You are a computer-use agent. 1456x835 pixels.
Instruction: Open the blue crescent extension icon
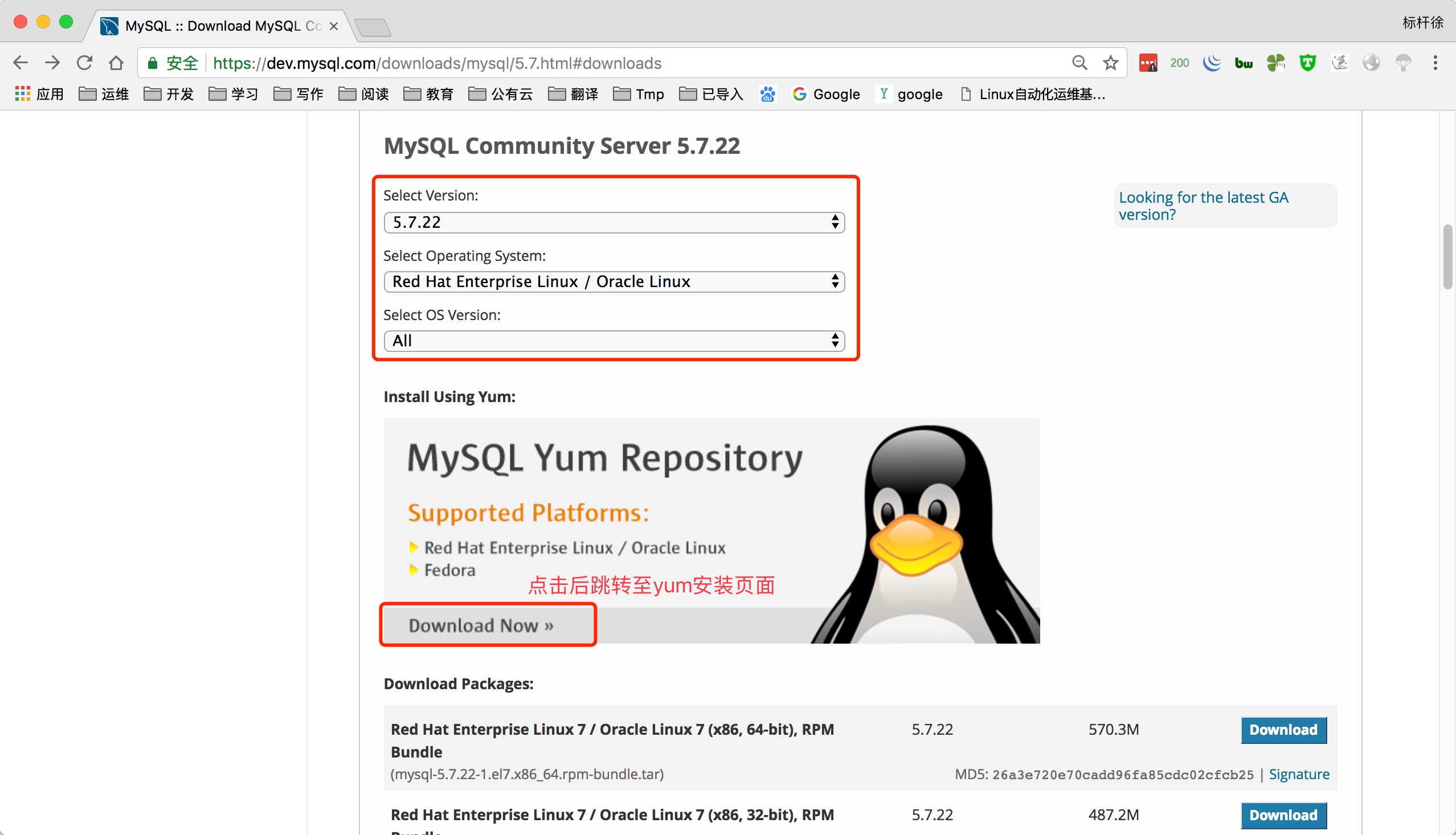(1212, 63)
